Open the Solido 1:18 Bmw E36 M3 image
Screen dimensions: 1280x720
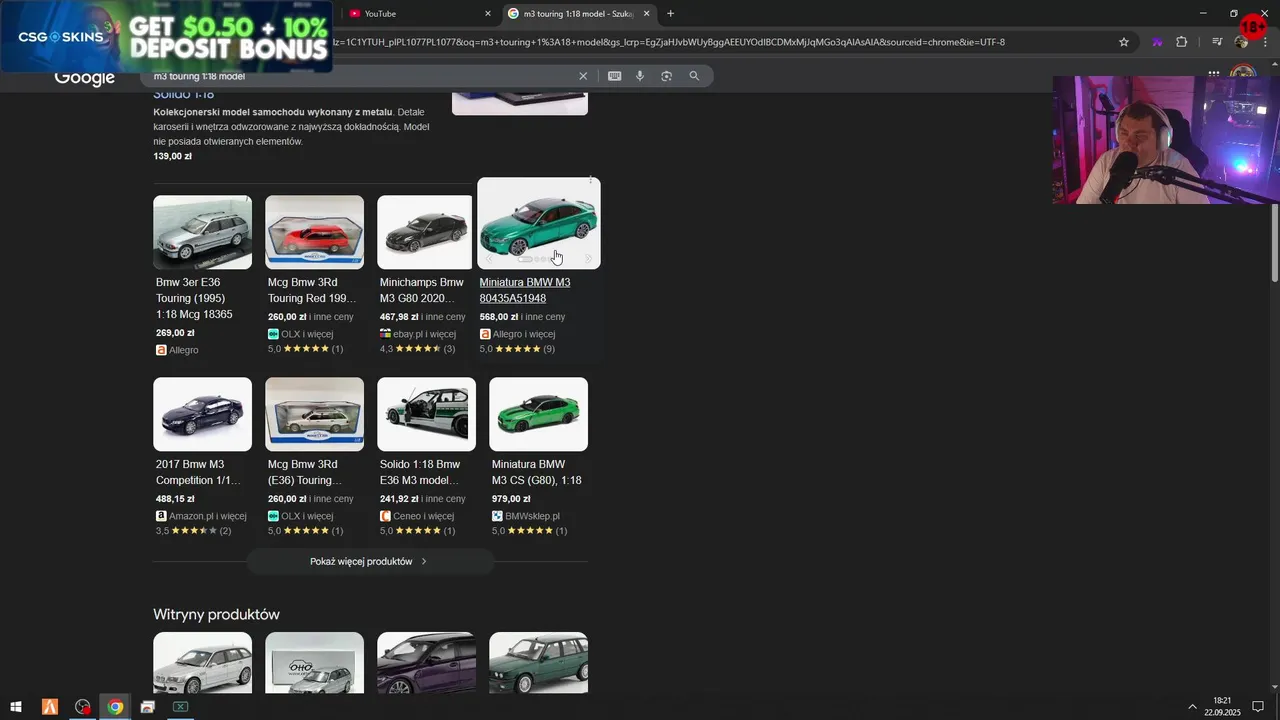(426, 414)
